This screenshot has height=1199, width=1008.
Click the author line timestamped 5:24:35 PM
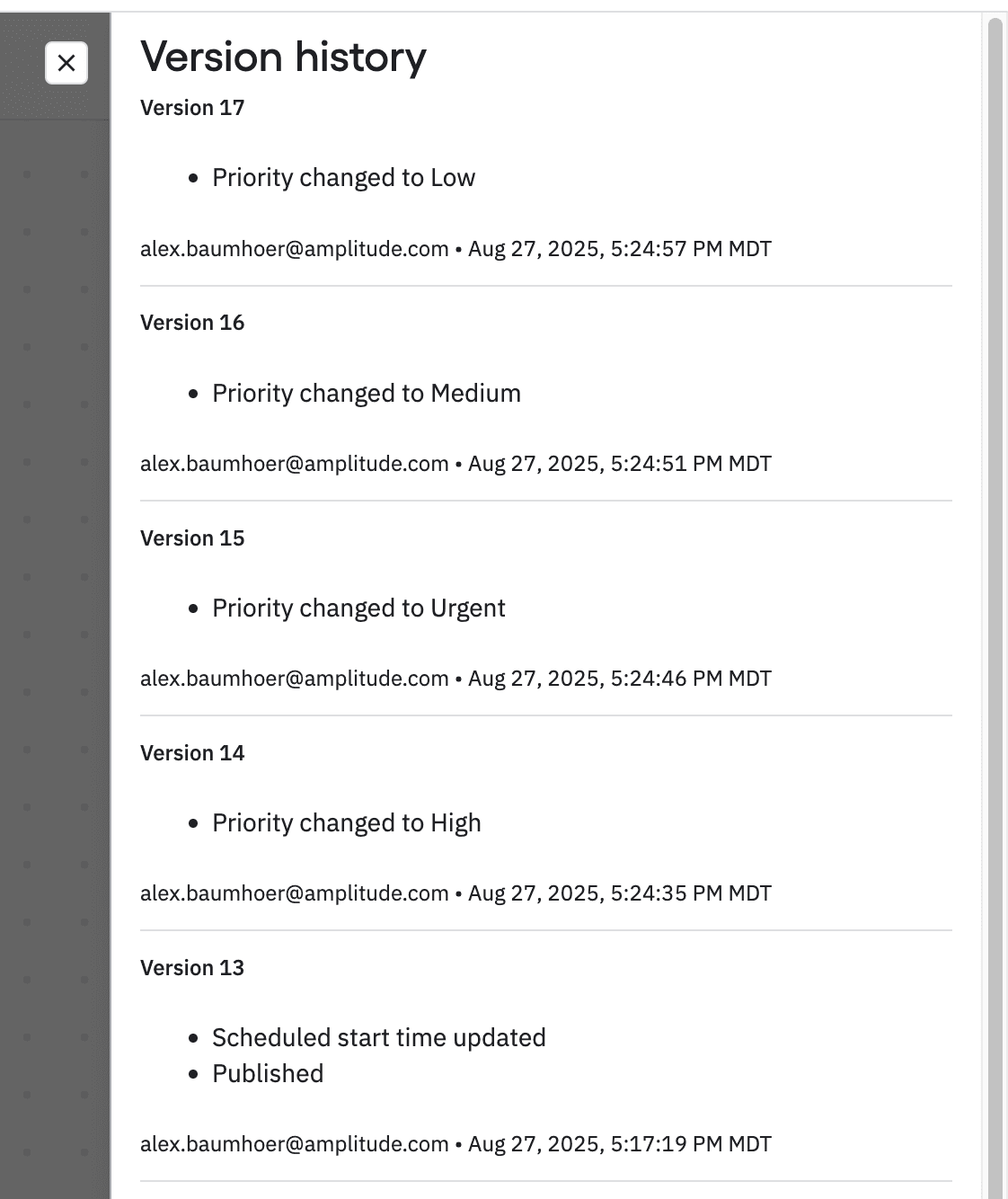455,893
